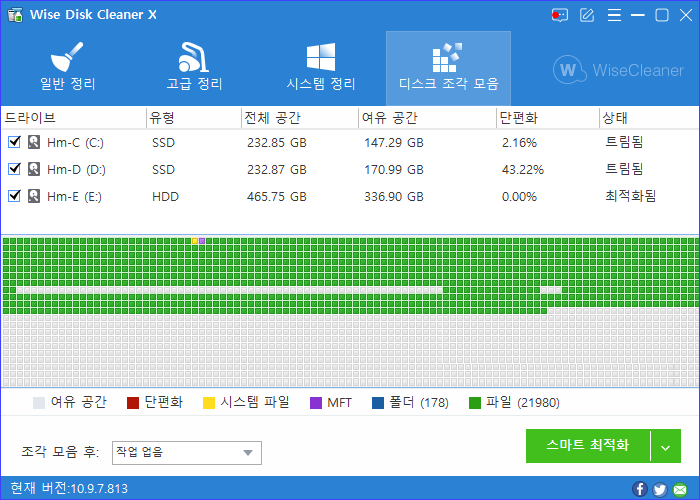700x500 pixels.
Task: Click the Wise Disk Cleaner app icon
Action: (15, 15)
